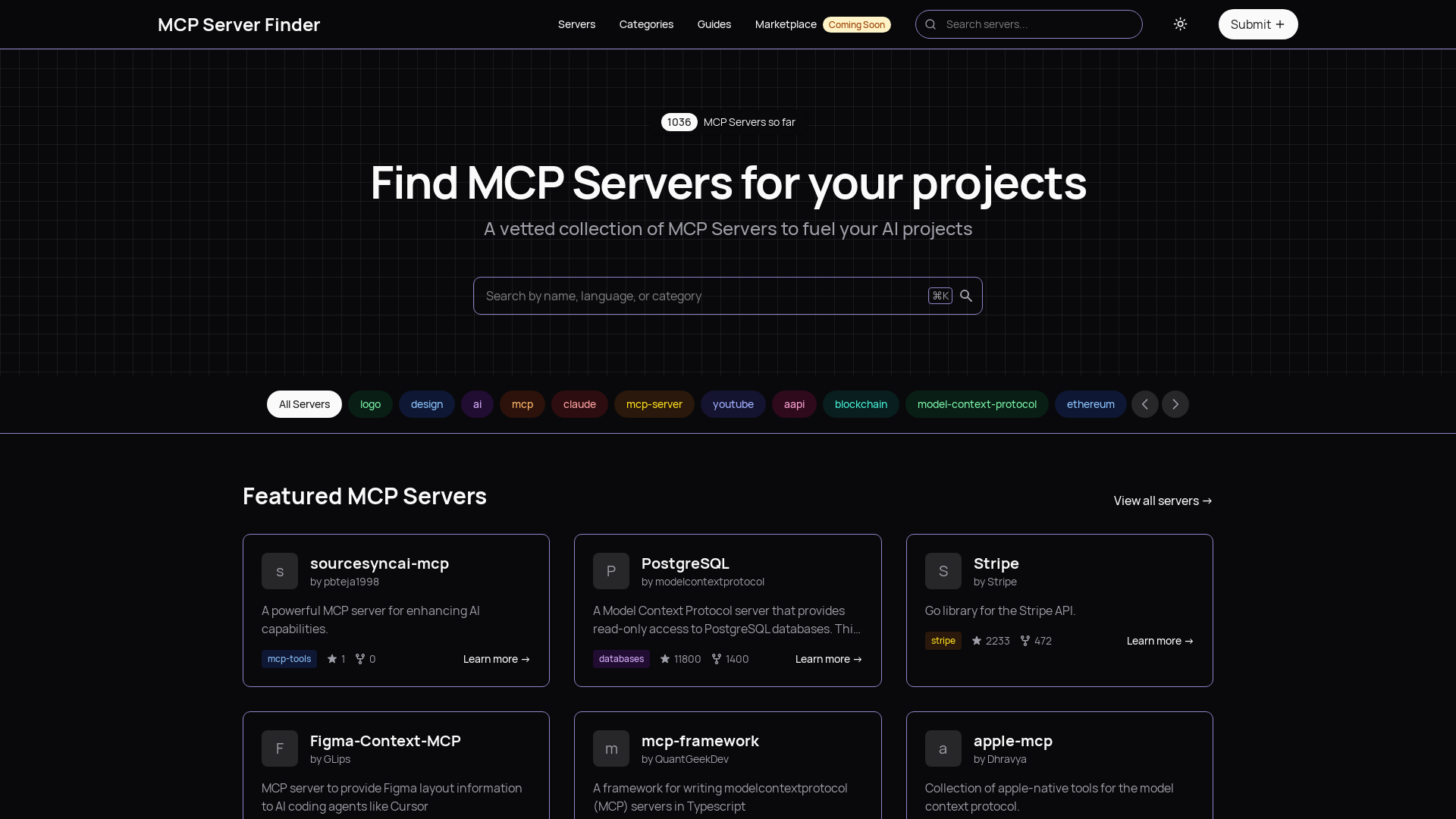The height and width of the screenshot is (819, 1456).
Task: Click the fork icon on PostgreSQL card
Action: point(716,659)
